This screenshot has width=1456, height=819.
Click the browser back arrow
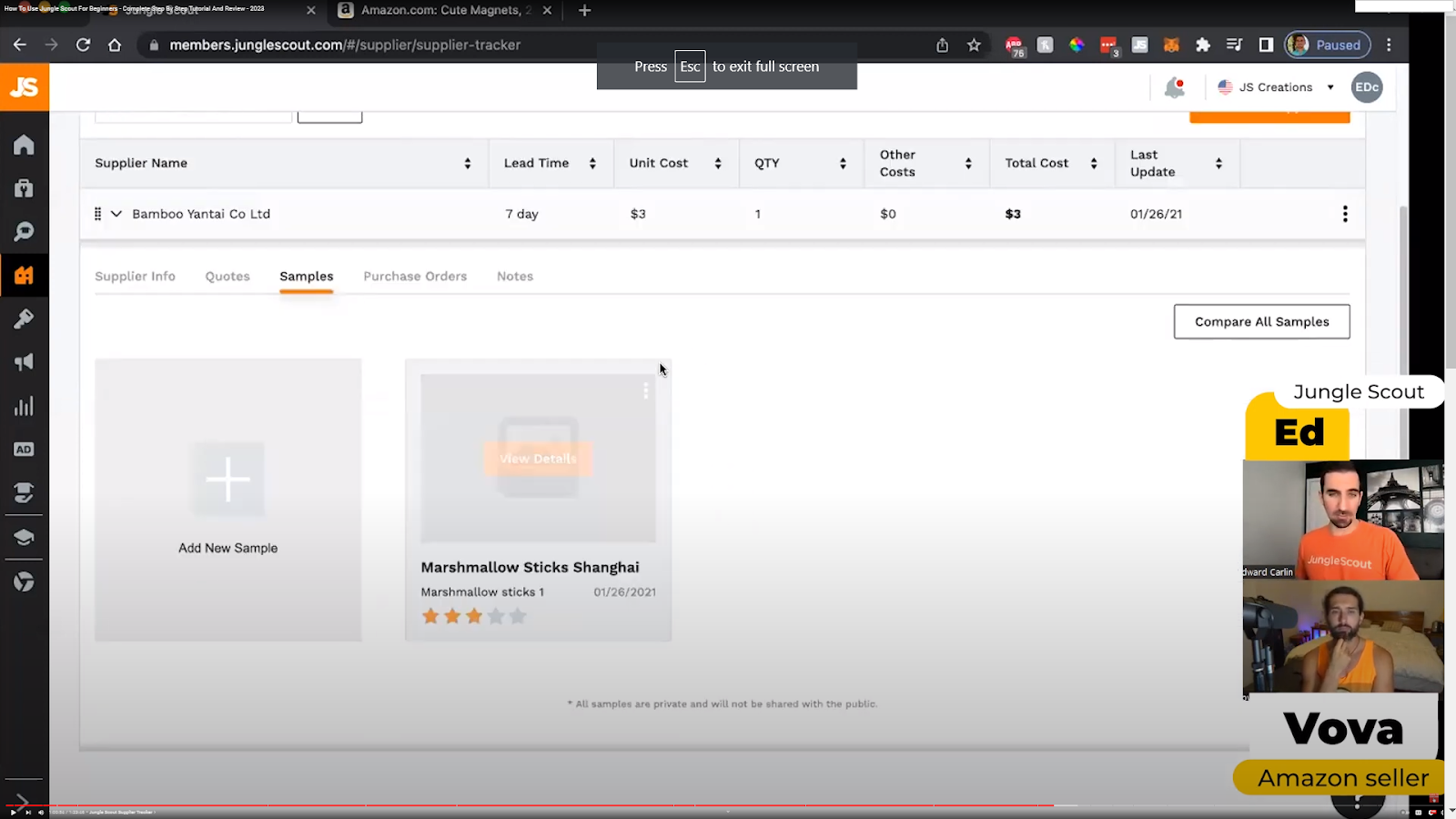pos(20,45)
